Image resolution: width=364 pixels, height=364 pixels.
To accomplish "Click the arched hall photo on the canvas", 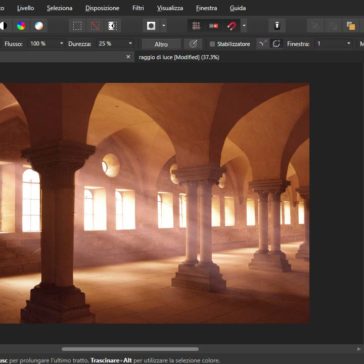I will click(155, 203).
